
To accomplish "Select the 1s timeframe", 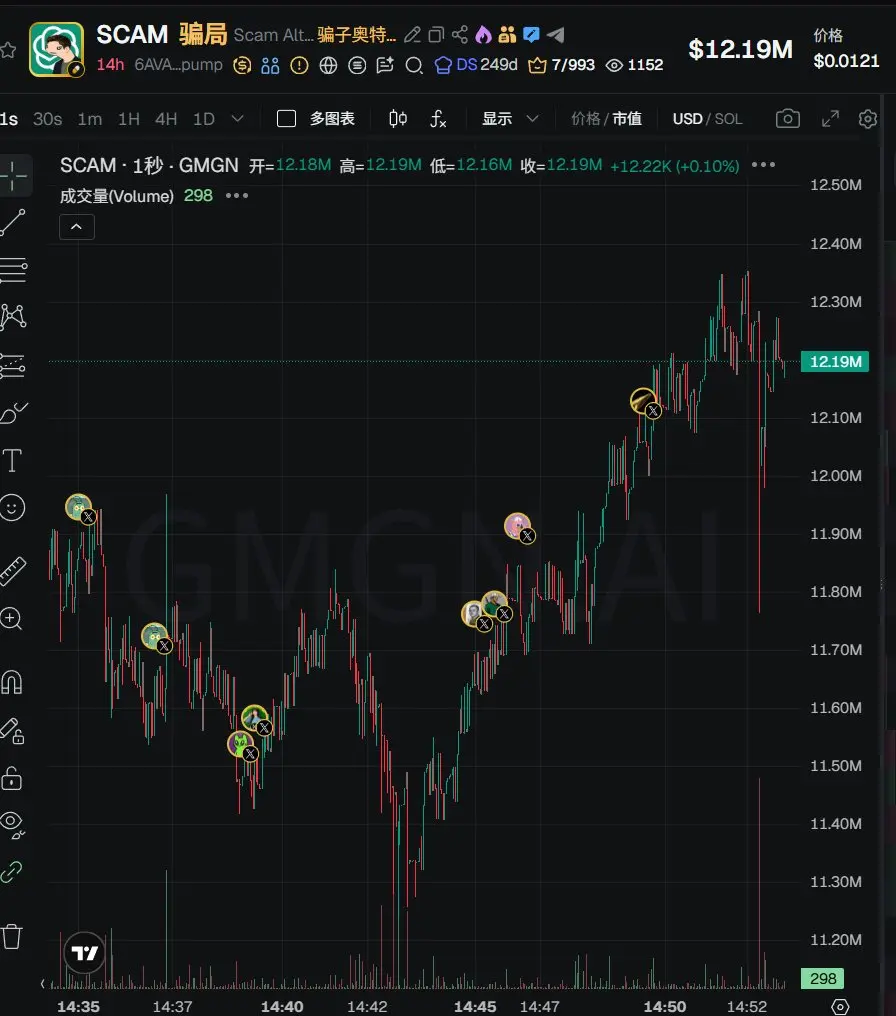I will [8, 119].
